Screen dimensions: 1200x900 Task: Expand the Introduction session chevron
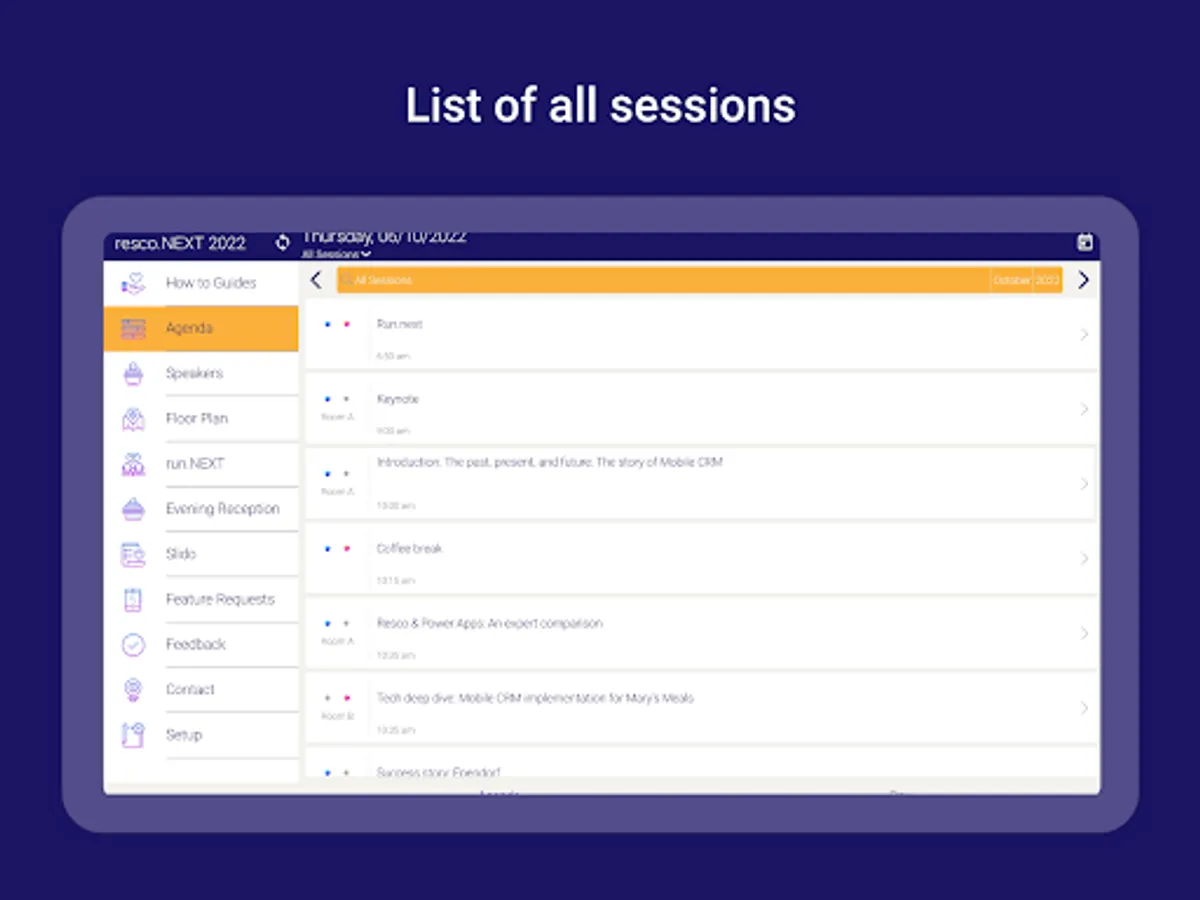point(1084,484)
